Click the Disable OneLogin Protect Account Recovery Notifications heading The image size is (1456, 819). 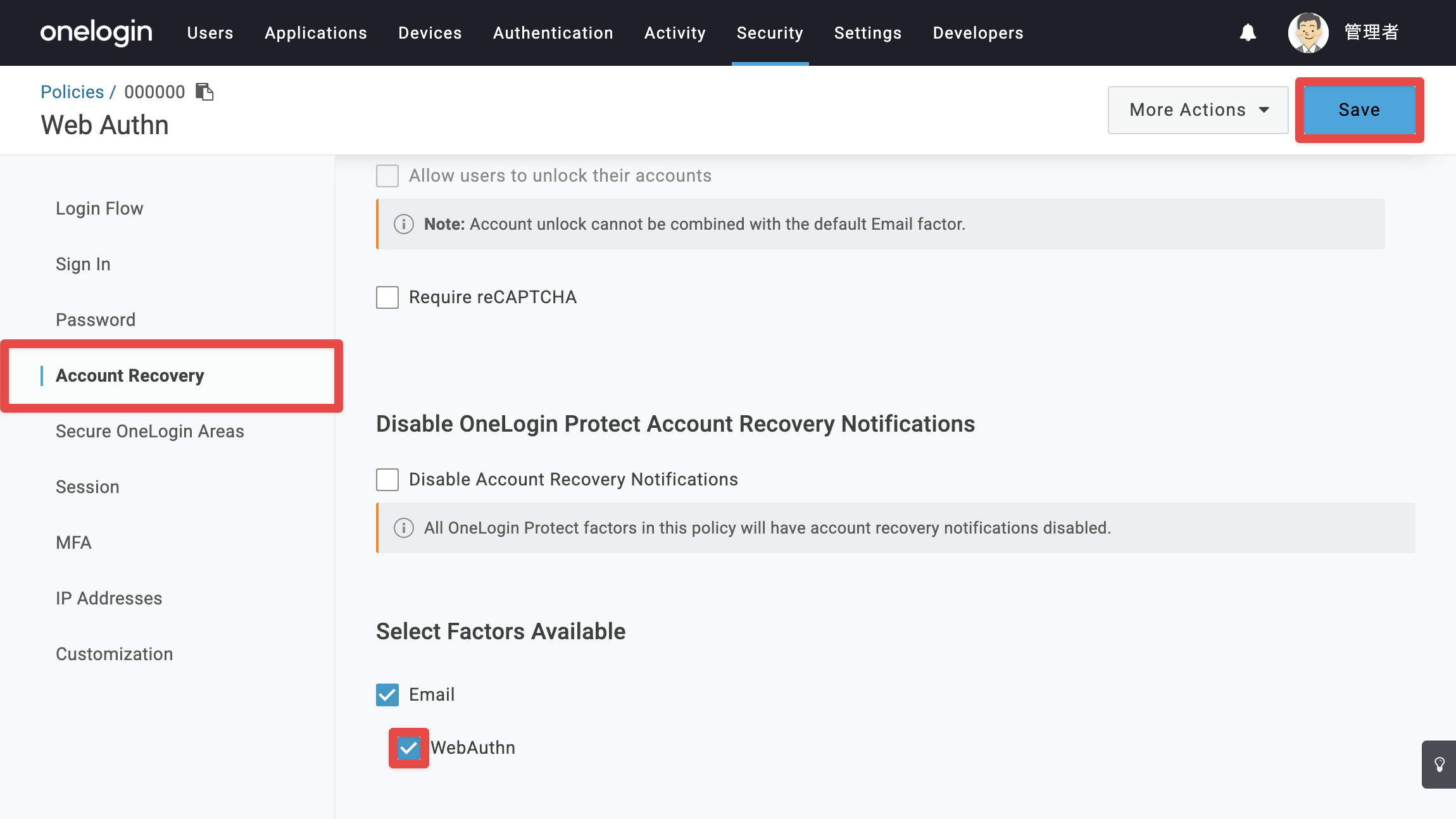pyautogui.click(x=675, y=424)
